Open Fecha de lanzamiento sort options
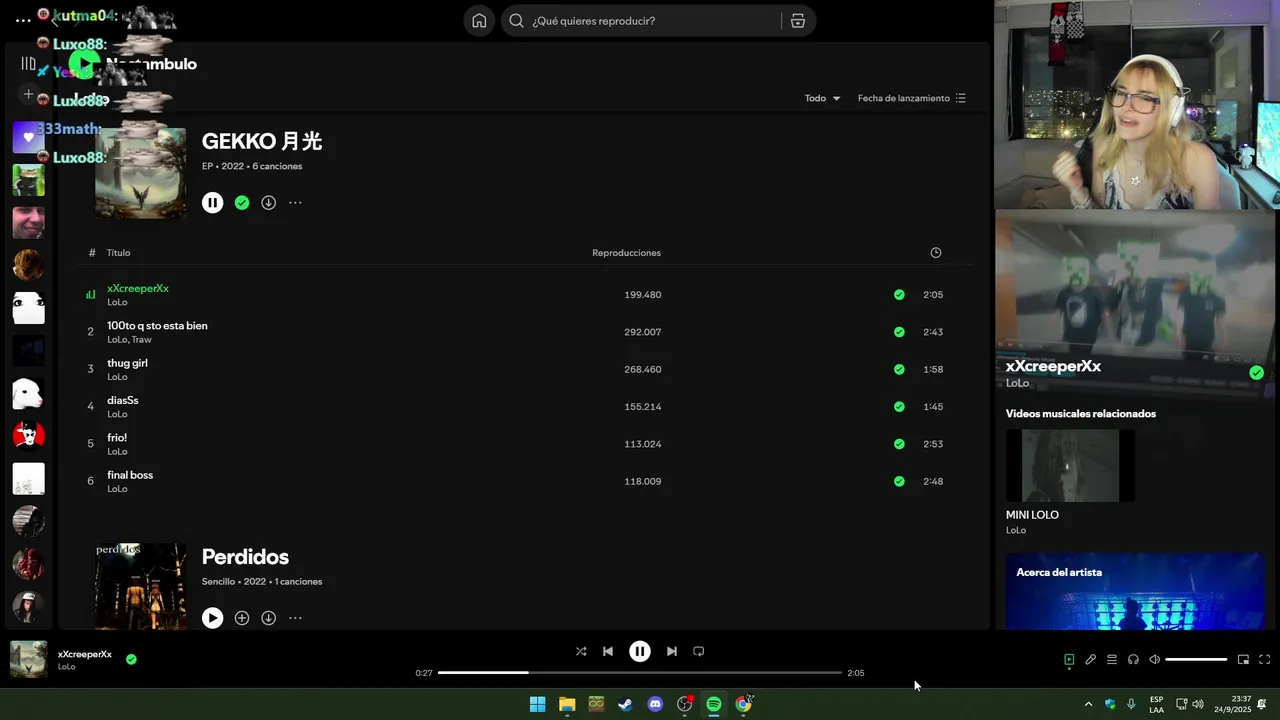 (x=912, y=98)
